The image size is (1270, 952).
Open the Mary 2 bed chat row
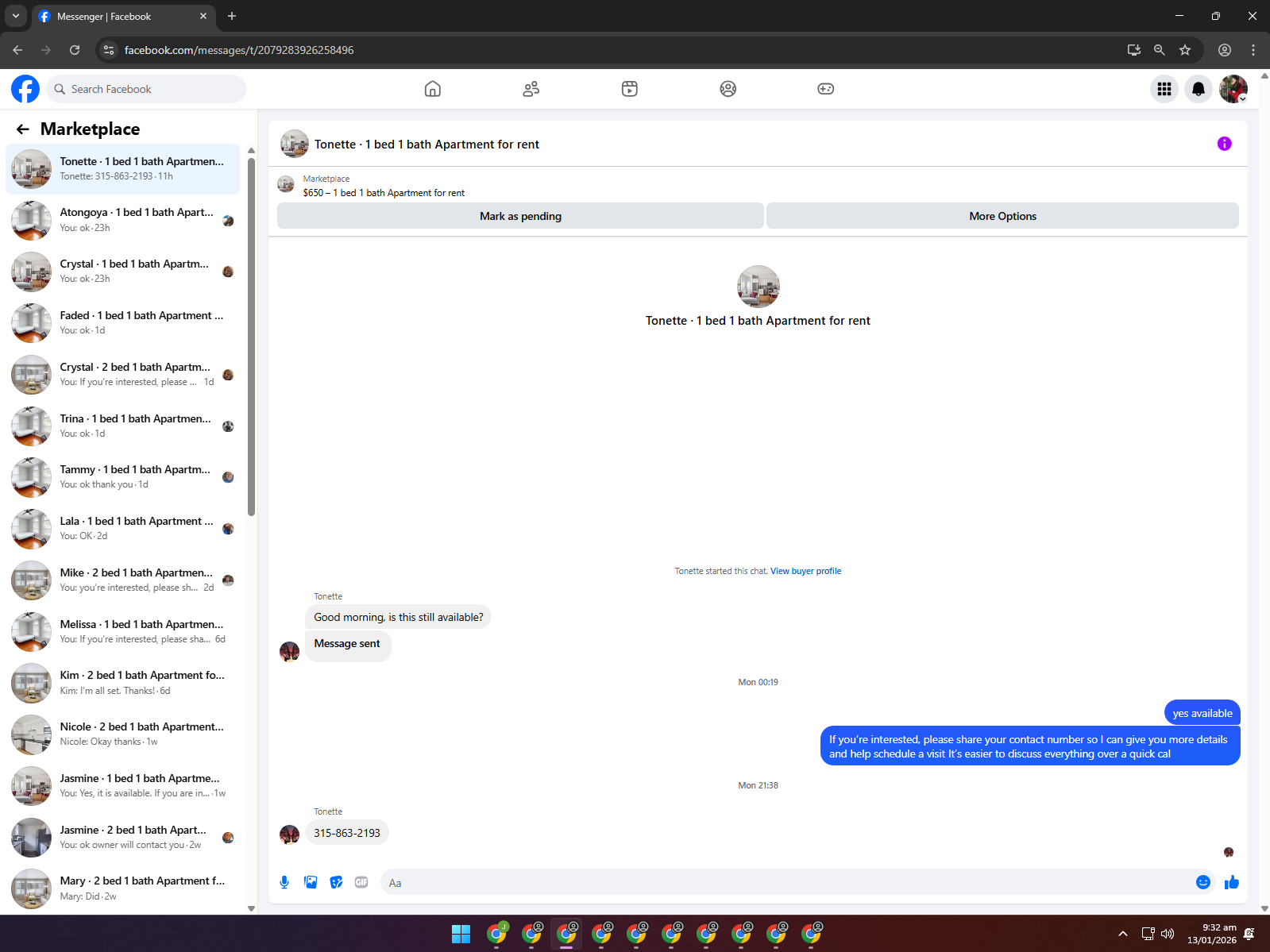[123, 888]
